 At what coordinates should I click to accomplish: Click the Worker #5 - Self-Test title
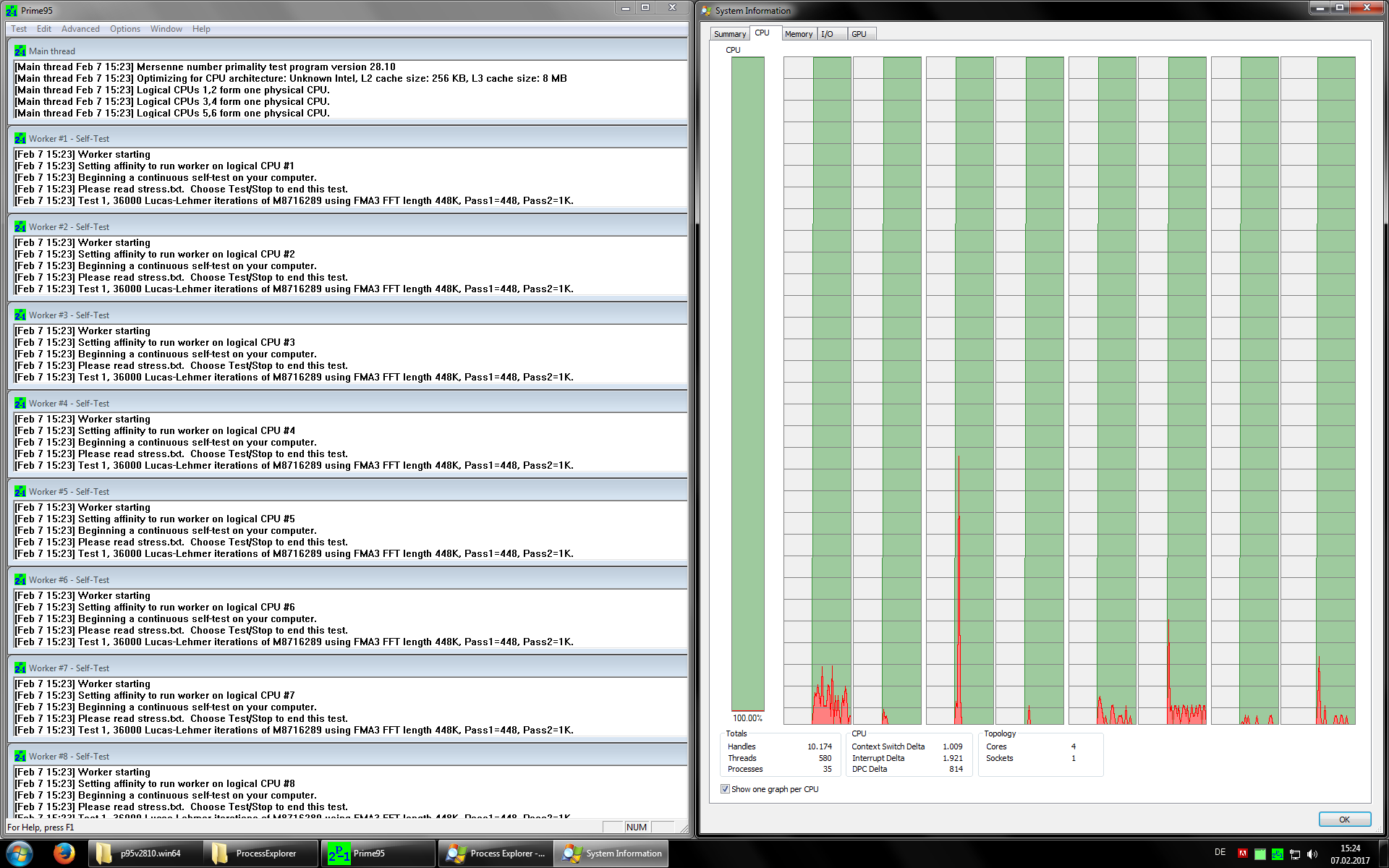click(x=69, y=492)
